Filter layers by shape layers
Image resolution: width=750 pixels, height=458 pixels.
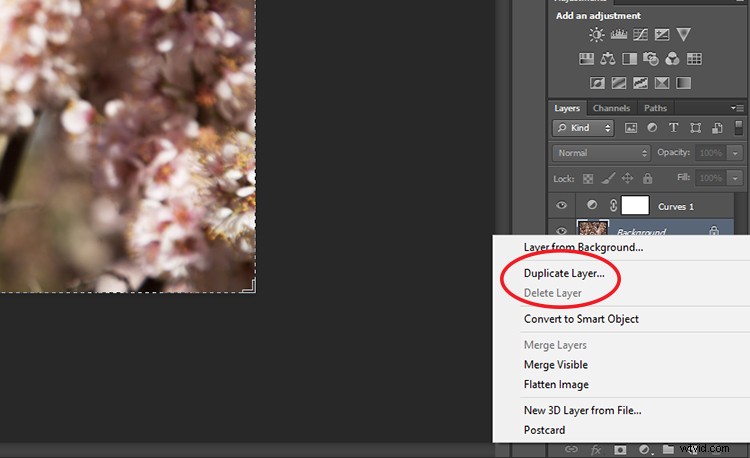click(x=695, y=128)
